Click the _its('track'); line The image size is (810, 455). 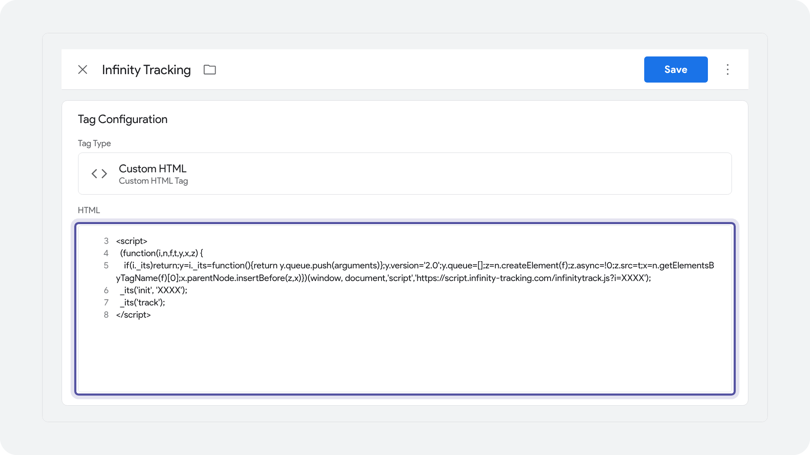point(142,303)
